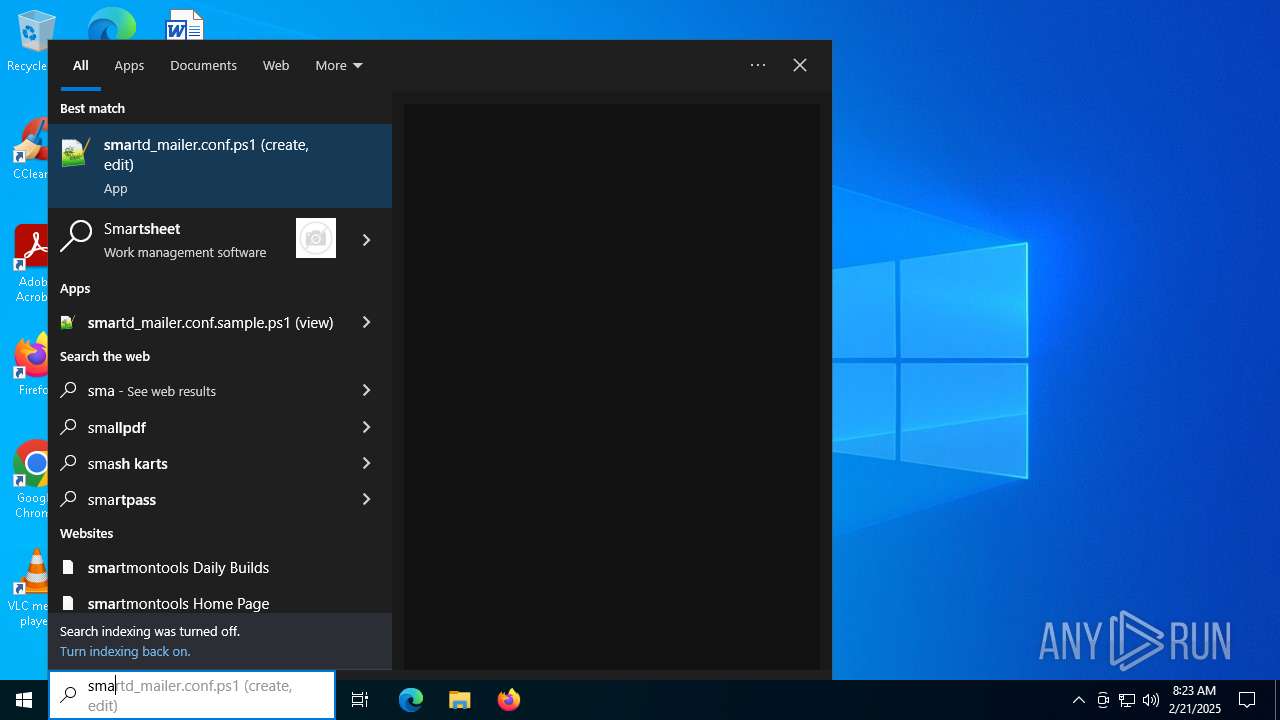Select the Adobe Acrobat desktop icon
Viewport: 1280px width, 720px height.
32,264
